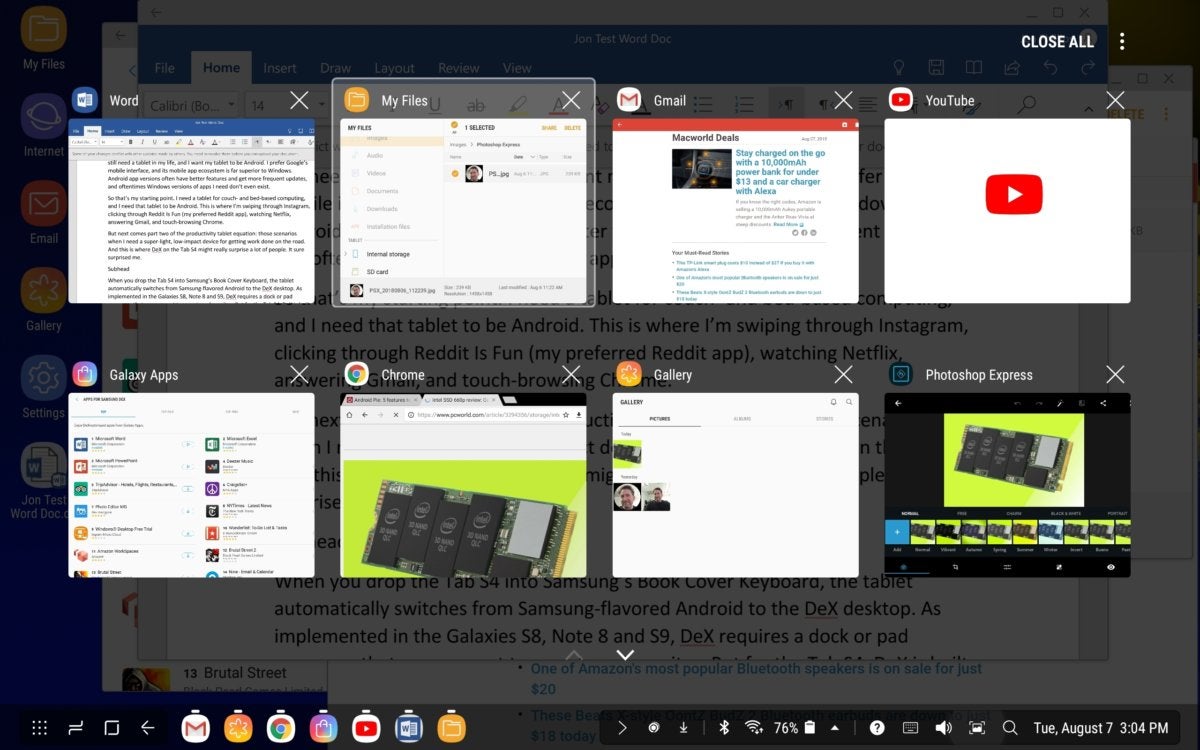This screenshot has height=750, width=1200.
Task: Open the Gmail Macworld Deals preview
Action: pos(735,211)
